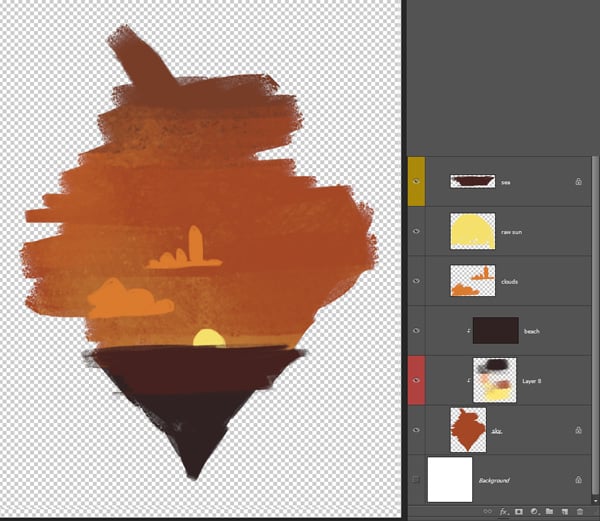The height and width of the screenshot is (521, 600).
Task: Add a layer mask
Action: click(x=518, y=511)
